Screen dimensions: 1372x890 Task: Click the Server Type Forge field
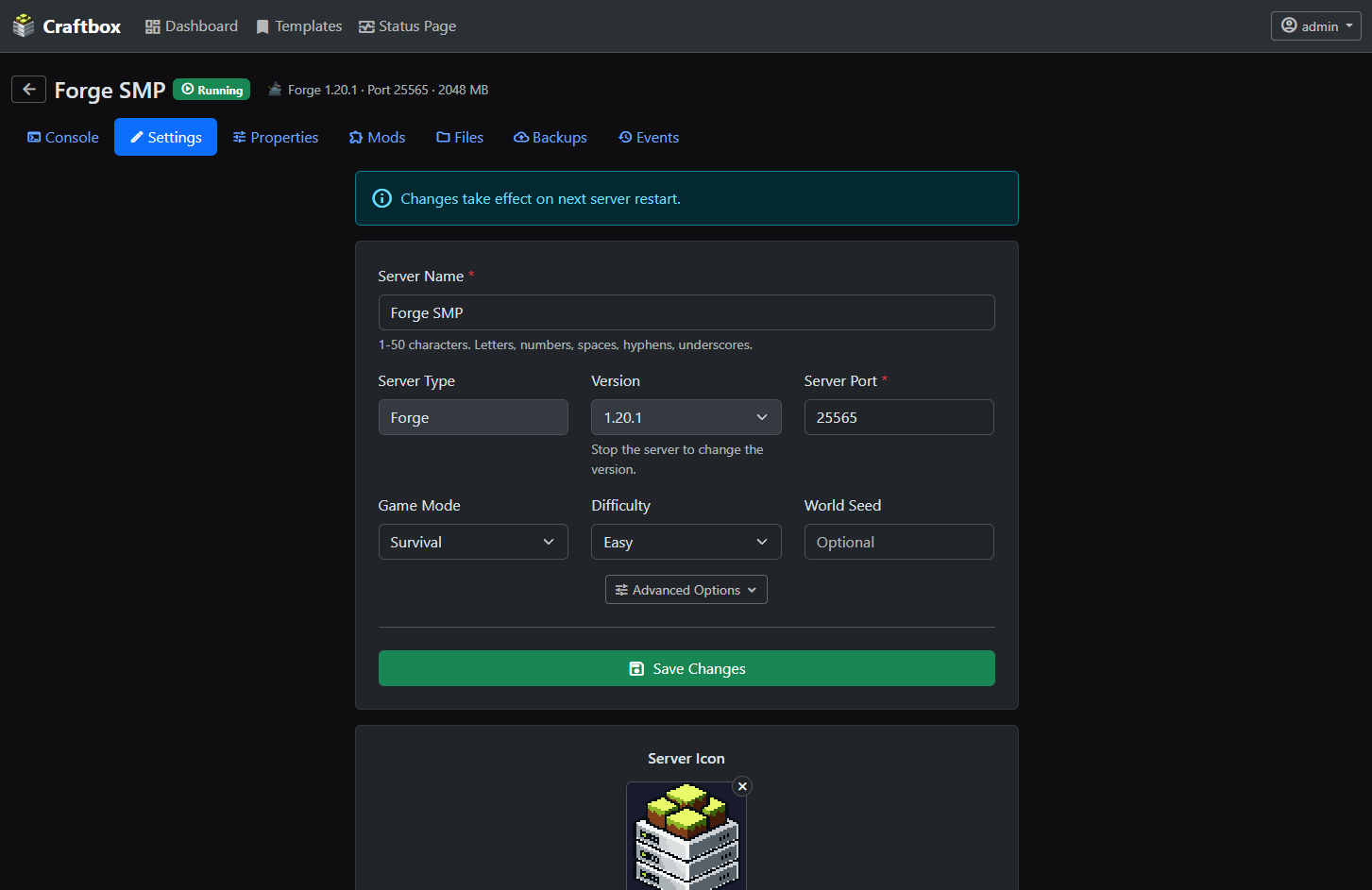coord(473,417)
